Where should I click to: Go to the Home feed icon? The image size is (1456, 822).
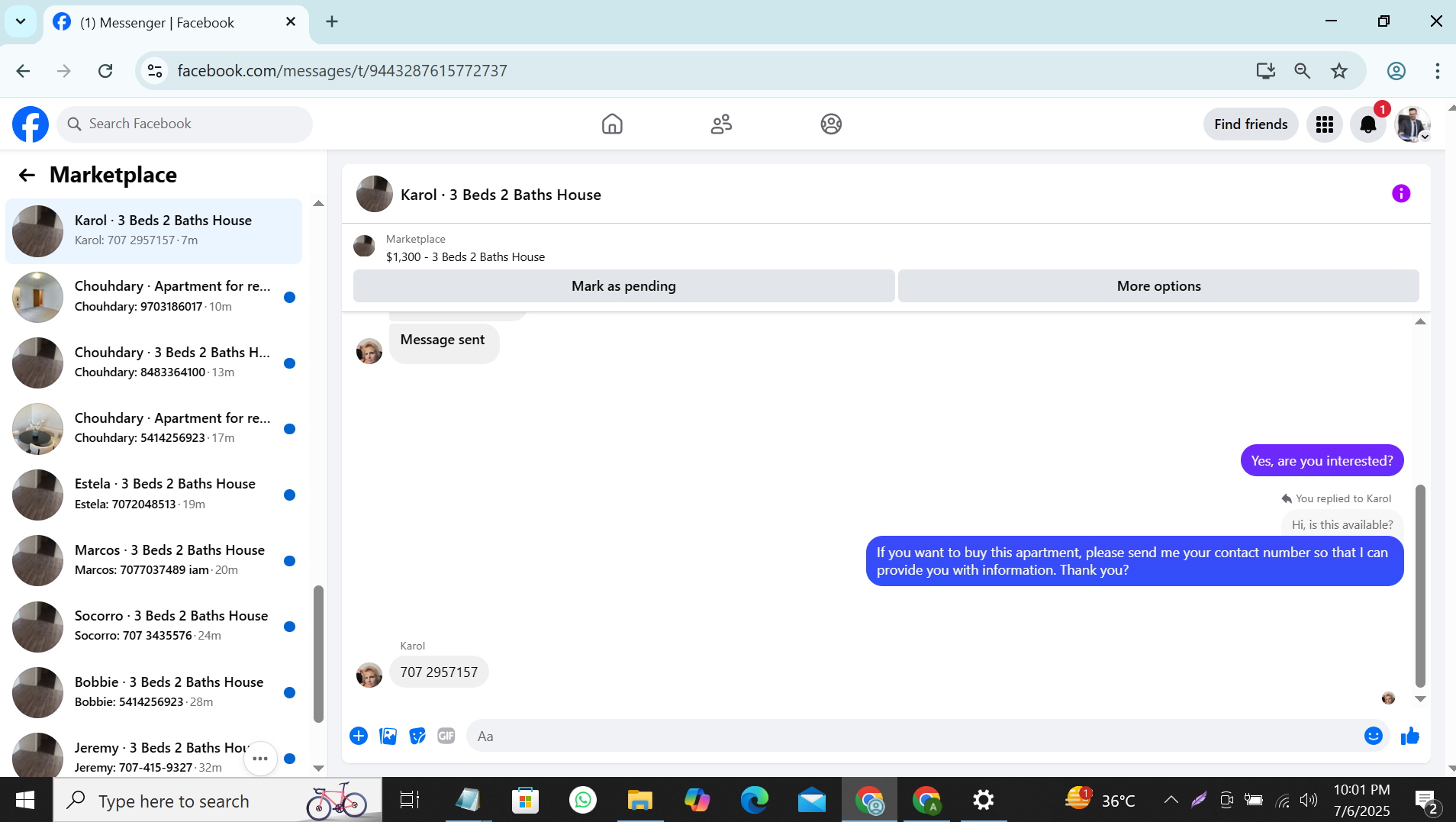(612, 124)
